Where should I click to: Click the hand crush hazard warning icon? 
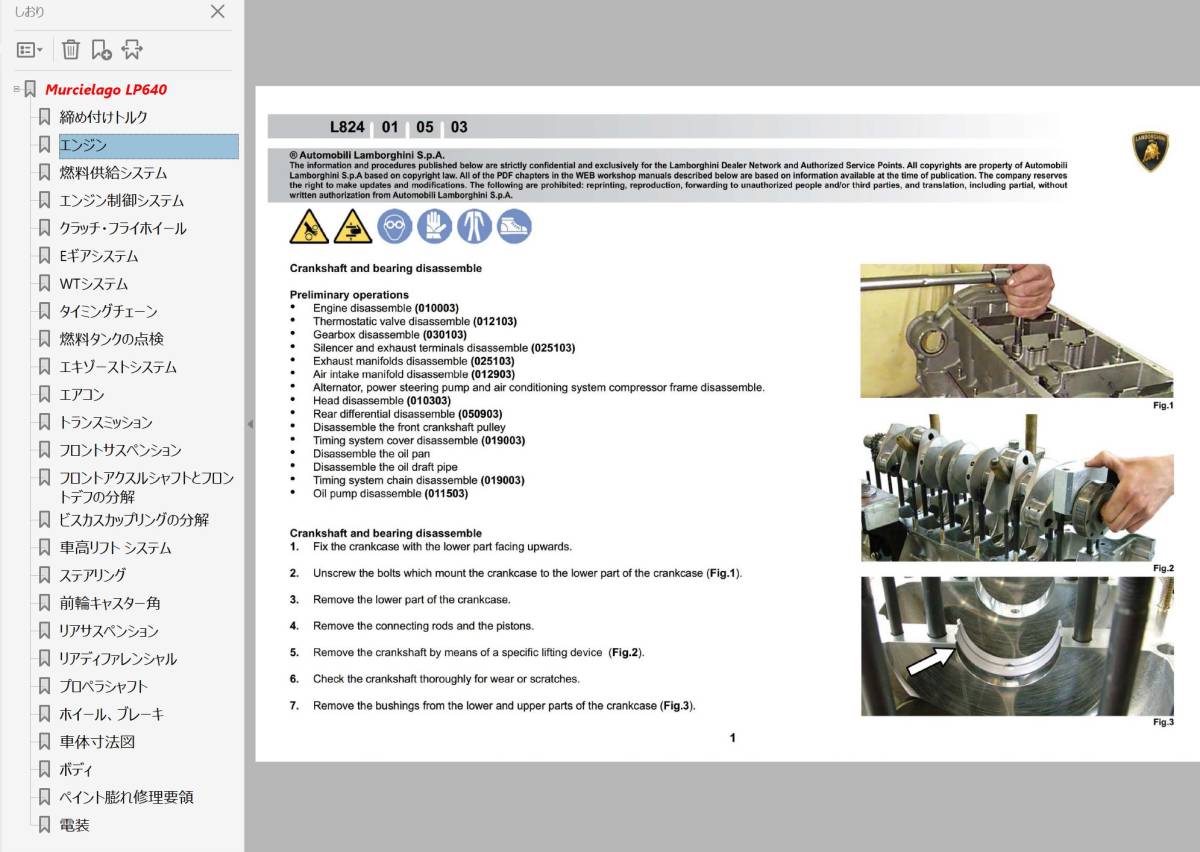(309, 227)
